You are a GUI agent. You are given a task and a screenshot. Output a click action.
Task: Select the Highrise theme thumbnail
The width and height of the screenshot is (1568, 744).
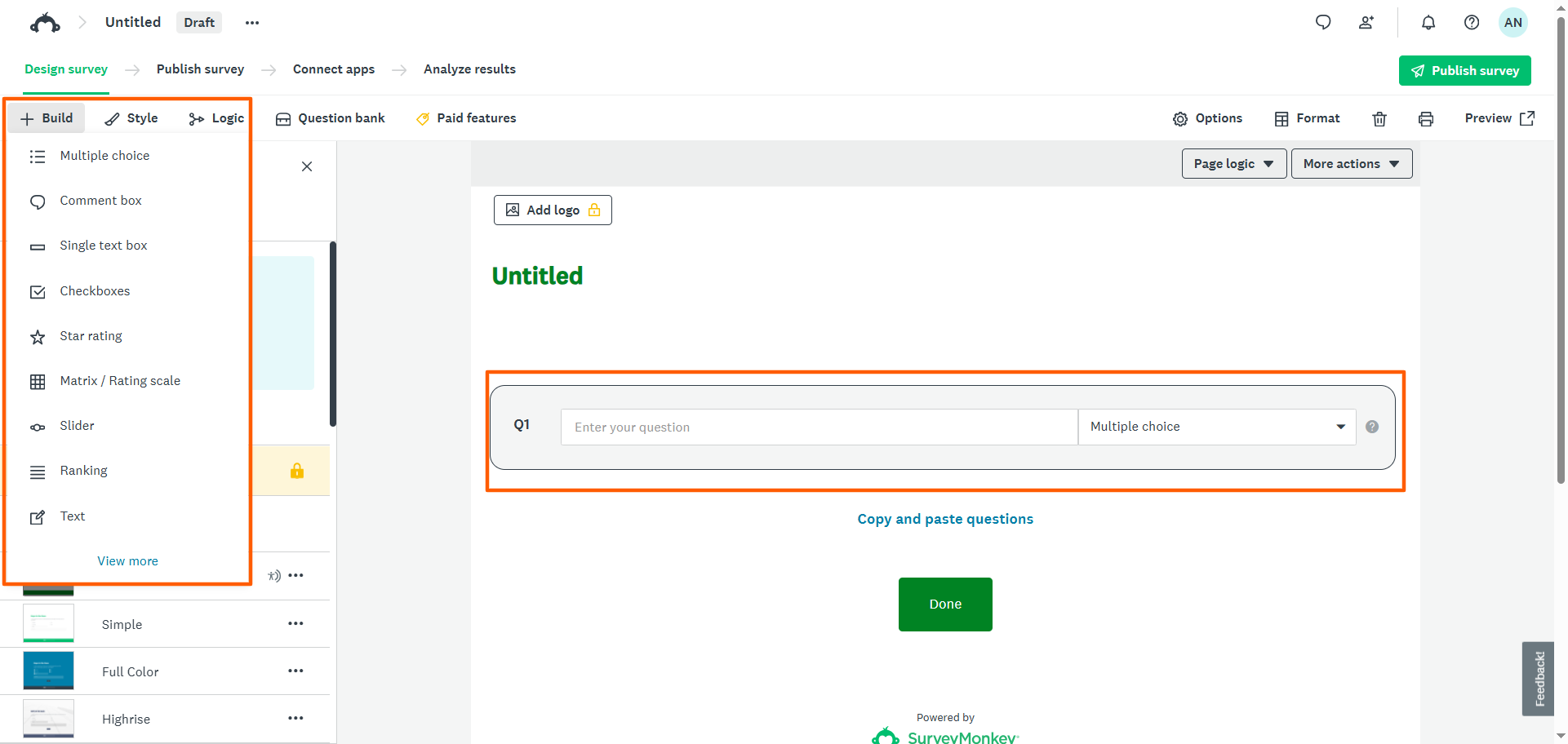(x=48, y=718)
